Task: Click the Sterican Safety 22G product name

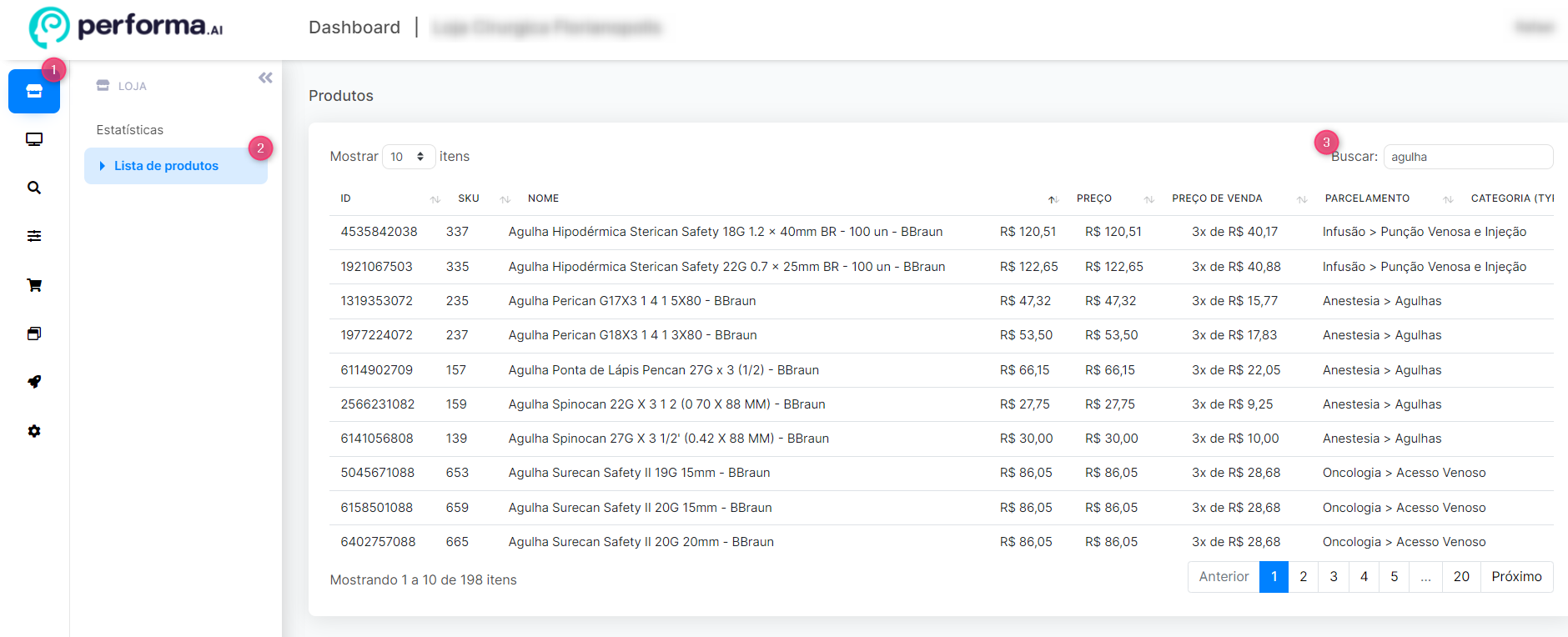Action: click(726, 267)
